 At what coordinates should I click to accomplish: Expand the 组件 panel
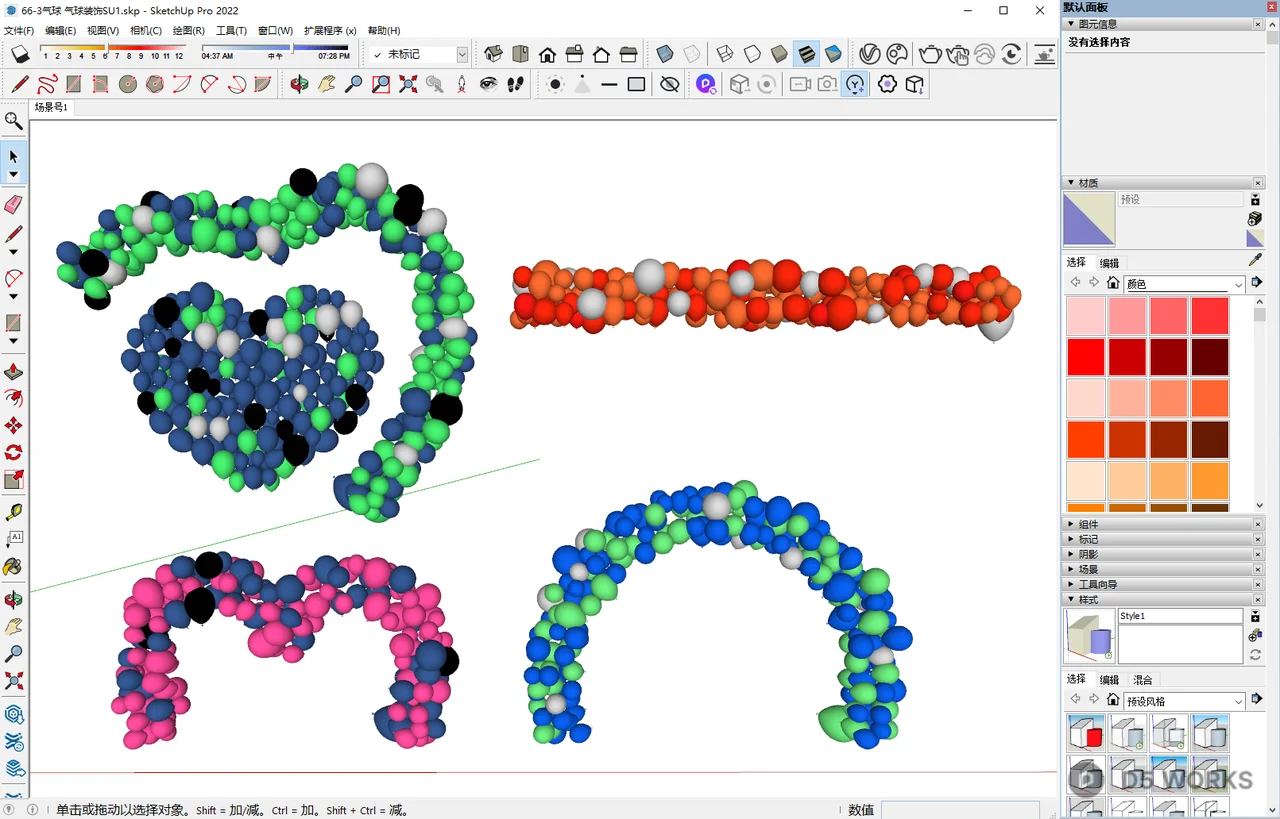[1160, 524]
